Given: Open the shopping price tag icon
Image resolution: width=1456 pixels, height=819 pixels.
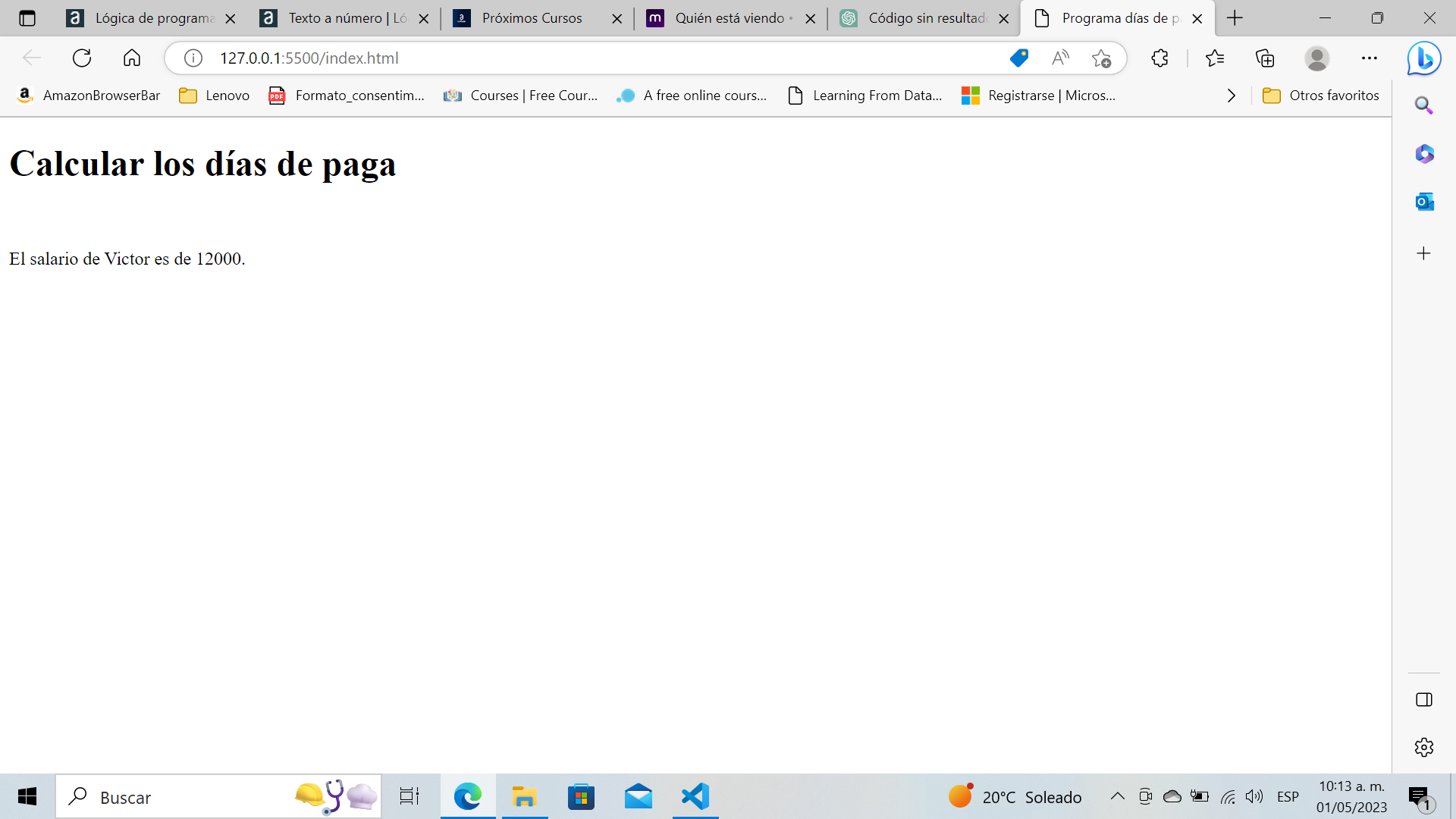Looking at the screenshot, I should [1019, 58].
